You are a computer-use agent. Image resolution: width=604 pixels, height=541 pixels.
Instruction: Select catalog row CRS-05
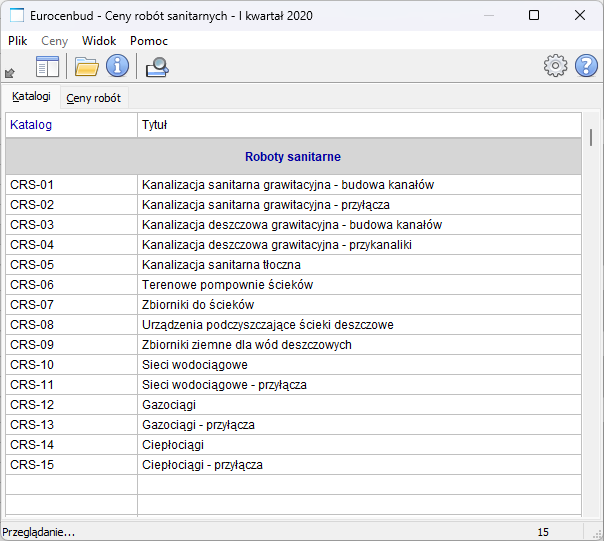(32, 265)
